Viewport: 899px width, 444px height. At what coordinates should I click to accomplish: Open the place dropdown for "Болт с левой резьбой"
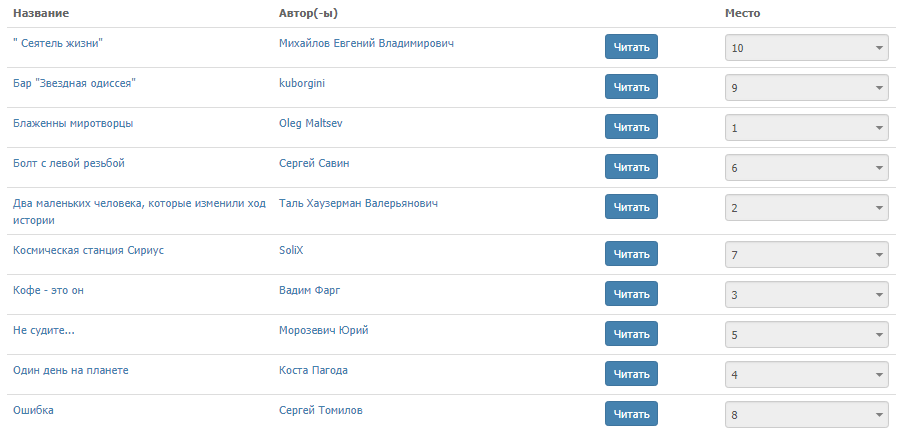(x=807, y=168)
